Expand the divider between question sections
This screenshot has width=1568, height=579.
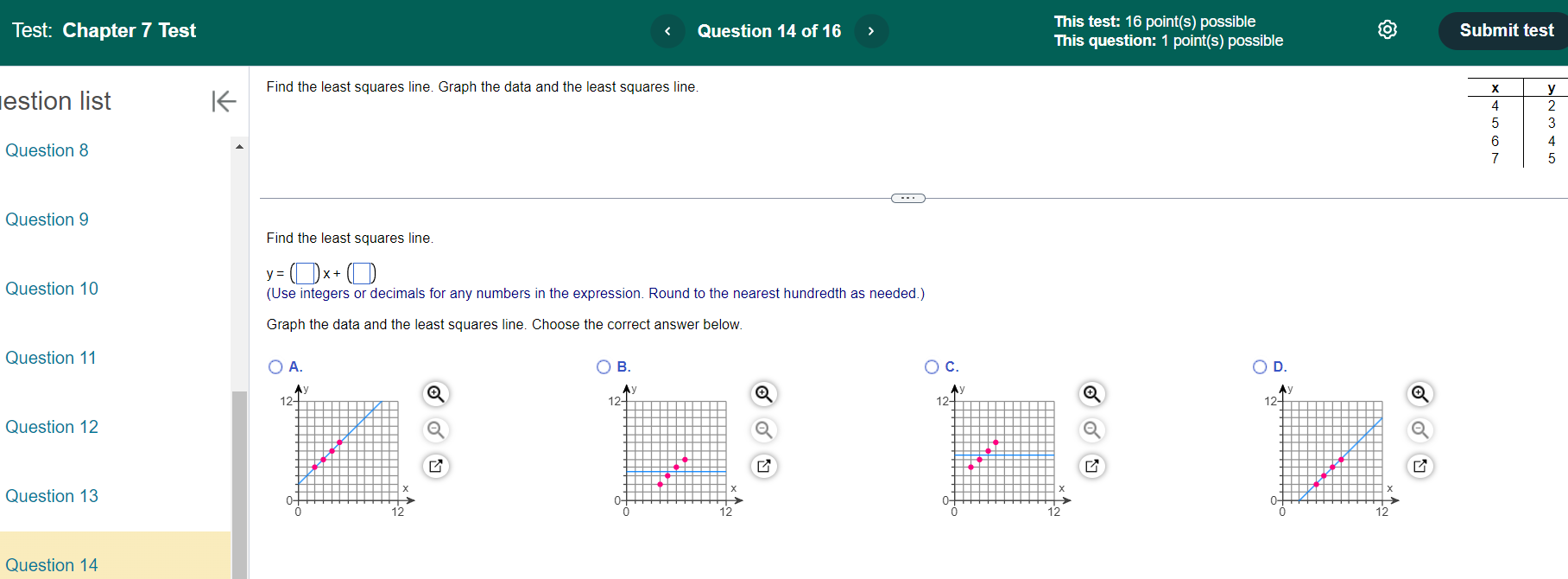tap(907, 198)
